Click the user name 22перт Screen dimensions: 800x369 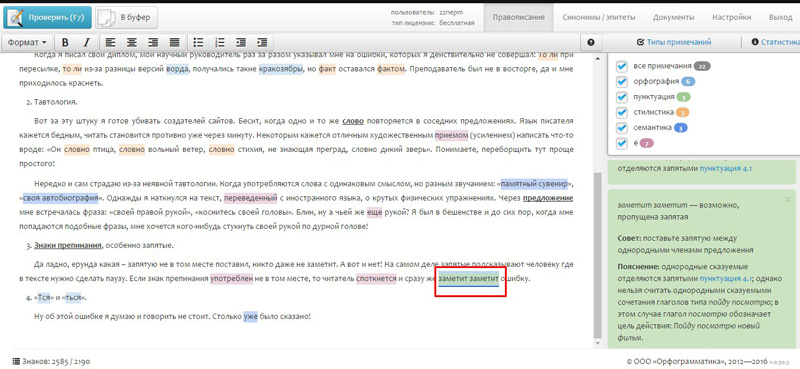coord(452,12)
